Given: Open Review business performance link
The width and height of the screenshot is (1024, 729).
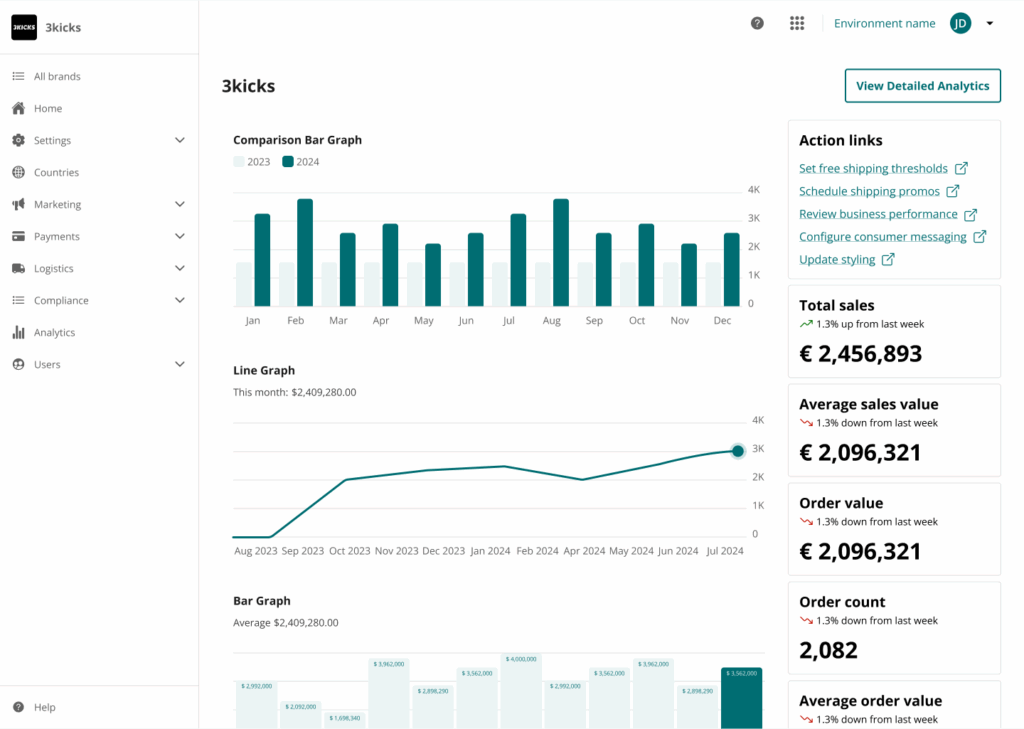Looking at the screenshot, I should (x=878, y=214).
